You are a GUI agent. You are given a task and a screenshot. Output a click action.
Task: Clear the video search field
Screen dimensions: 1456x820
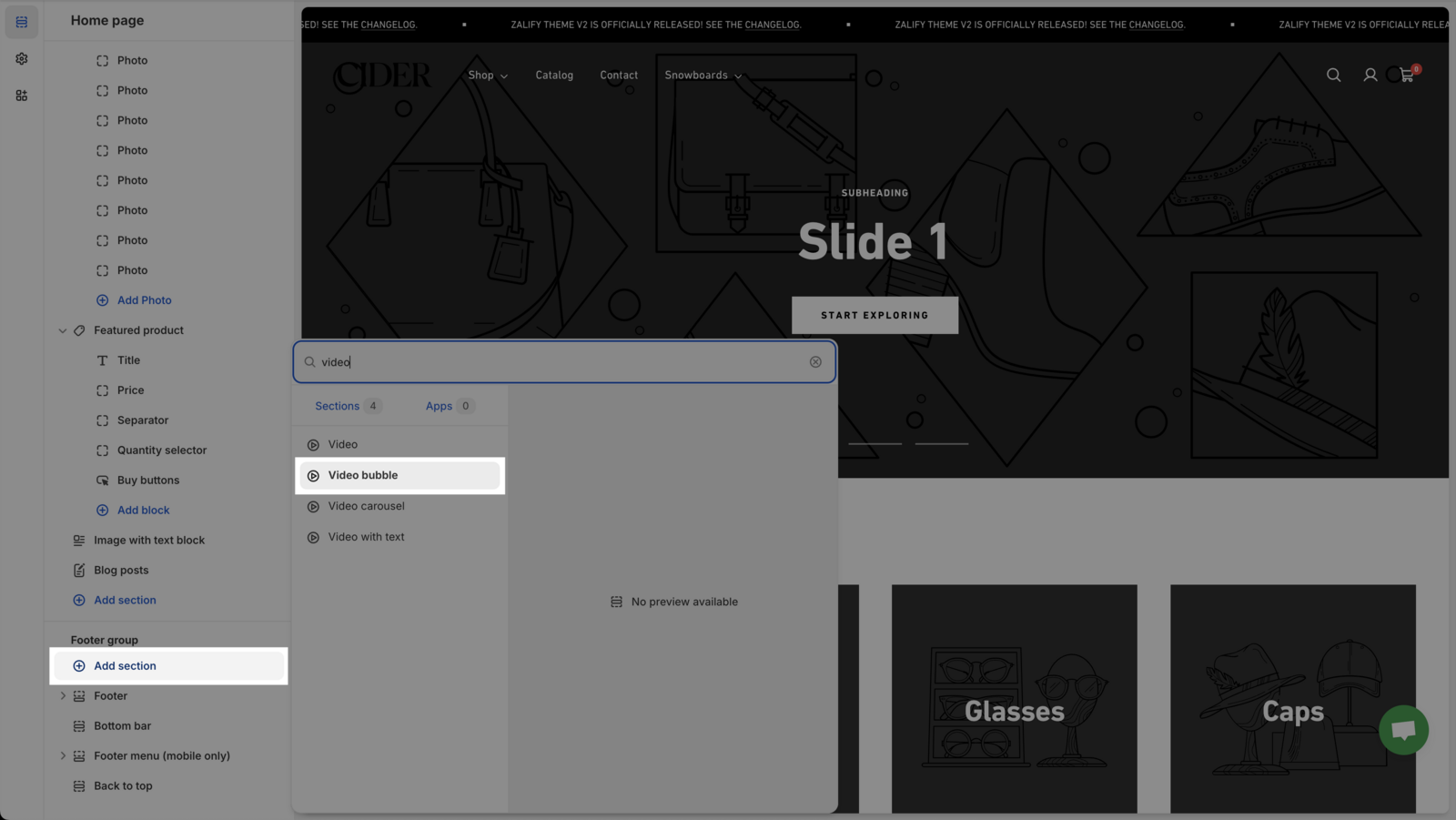pyautogui.click(x=815, y=362)
